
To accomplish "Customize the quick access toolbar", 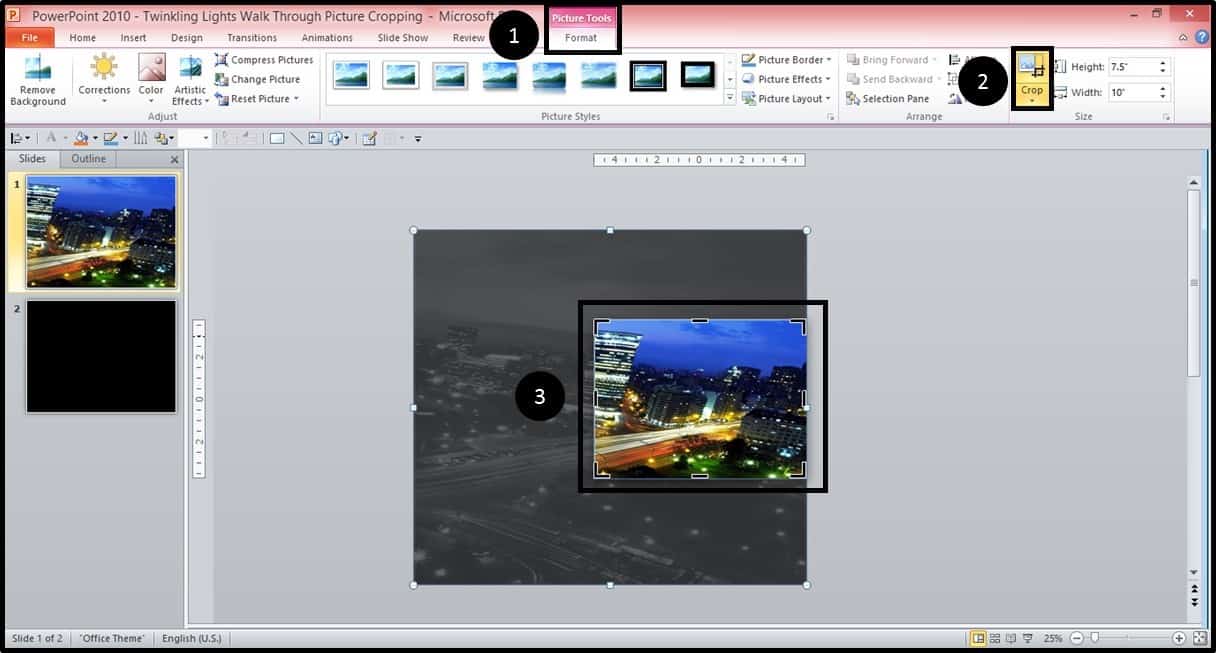I will (x=418, y=138).
